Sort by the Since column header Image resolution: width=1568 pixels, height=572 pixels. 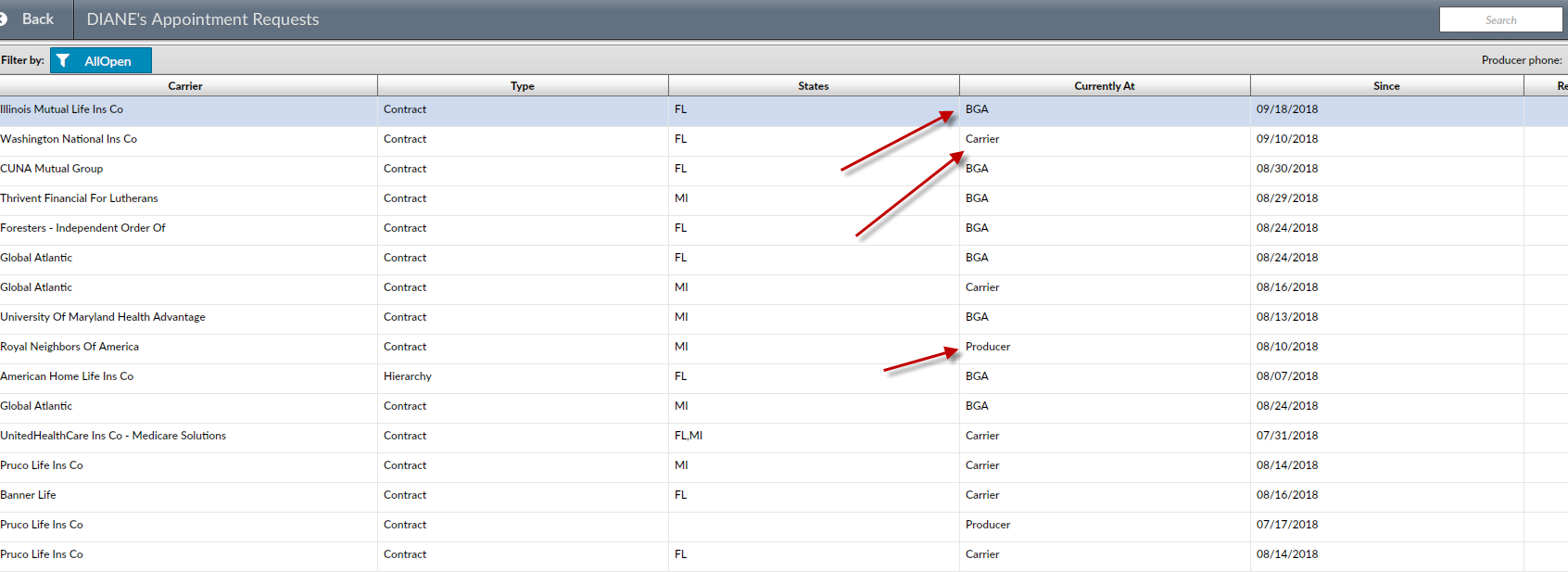pos(1386,86)
